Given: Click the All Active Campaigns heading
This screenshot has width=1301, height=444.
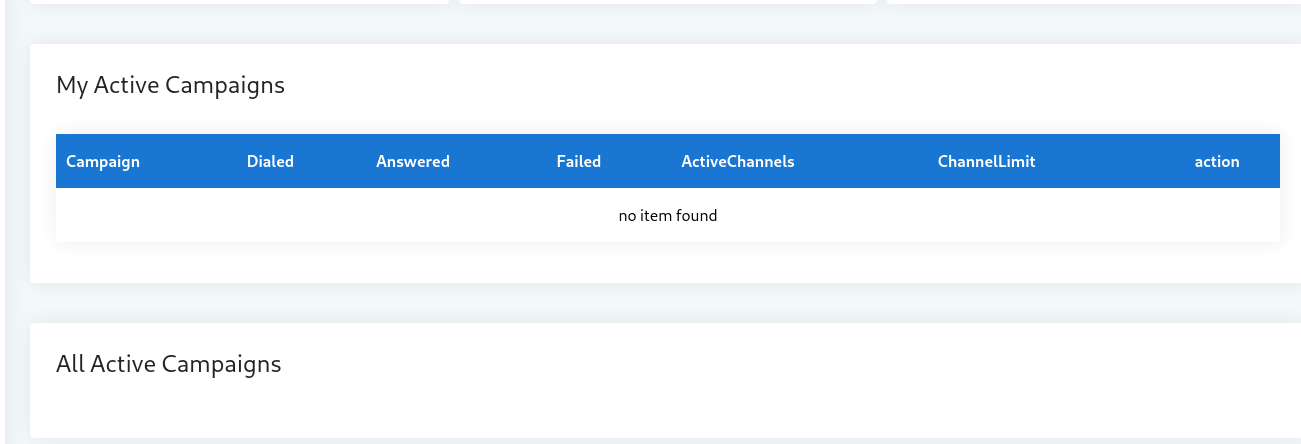Looking at the screenshot, I should (169, 364).
